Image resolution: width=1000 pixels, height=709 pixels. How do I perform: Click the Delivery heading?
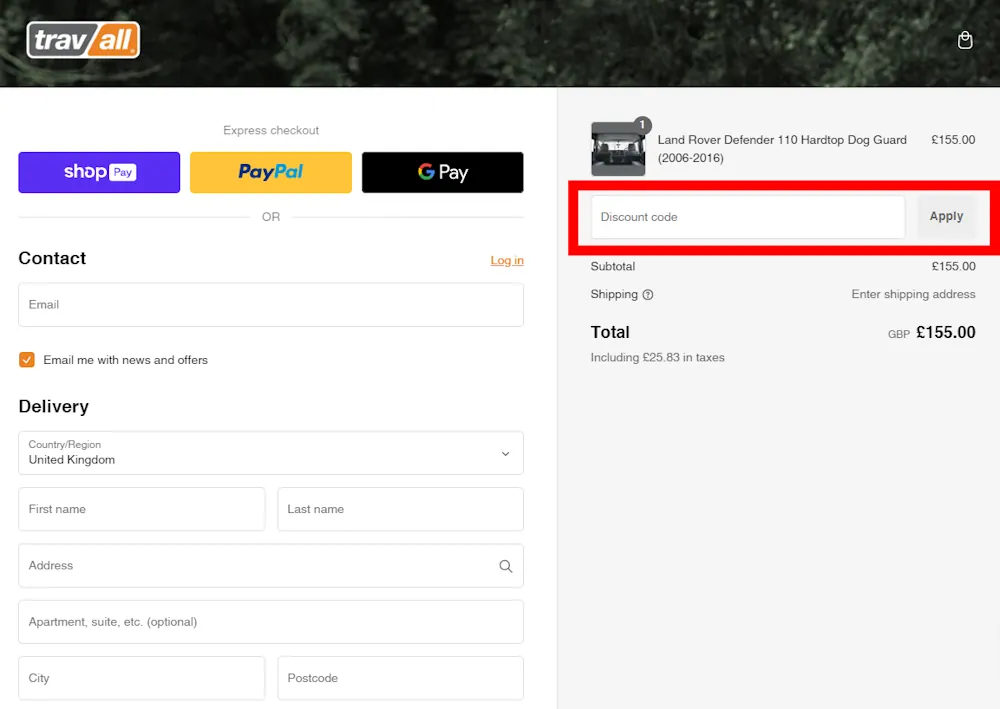click(54, 407)
